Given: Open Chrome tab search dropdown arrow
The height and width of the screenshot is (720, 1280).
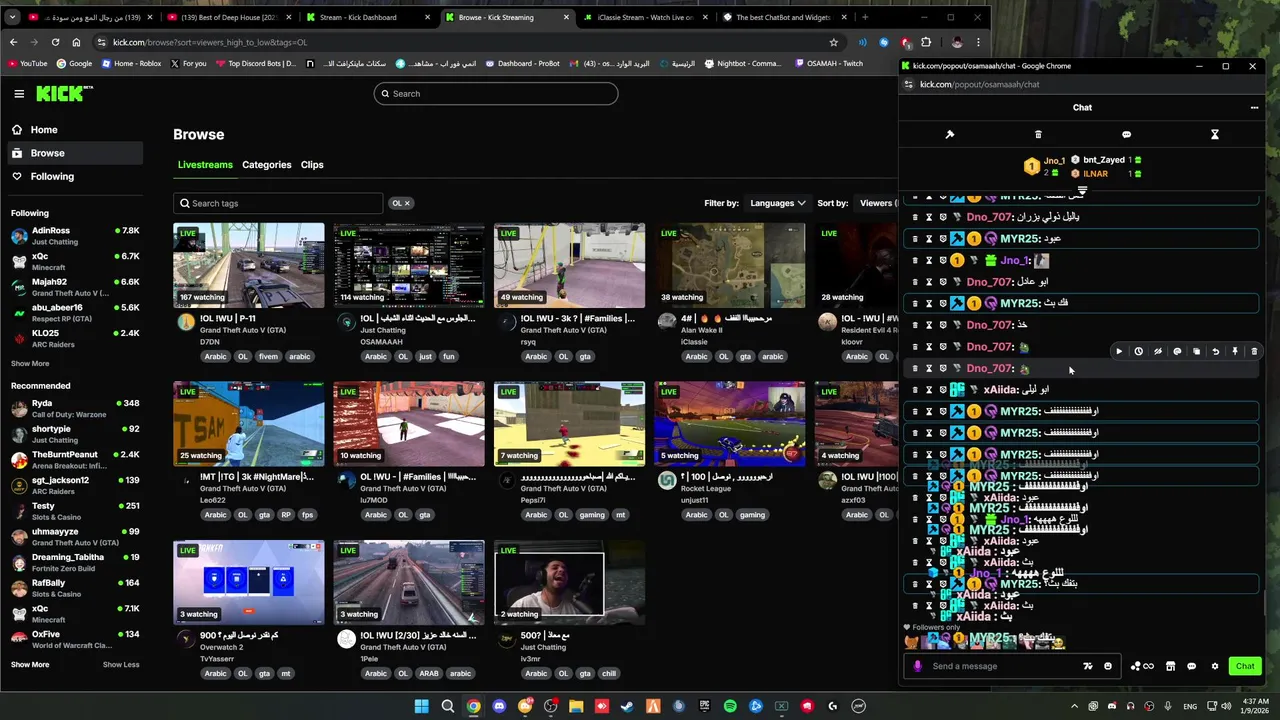Looking at the screenshot, I should (12, 17).
